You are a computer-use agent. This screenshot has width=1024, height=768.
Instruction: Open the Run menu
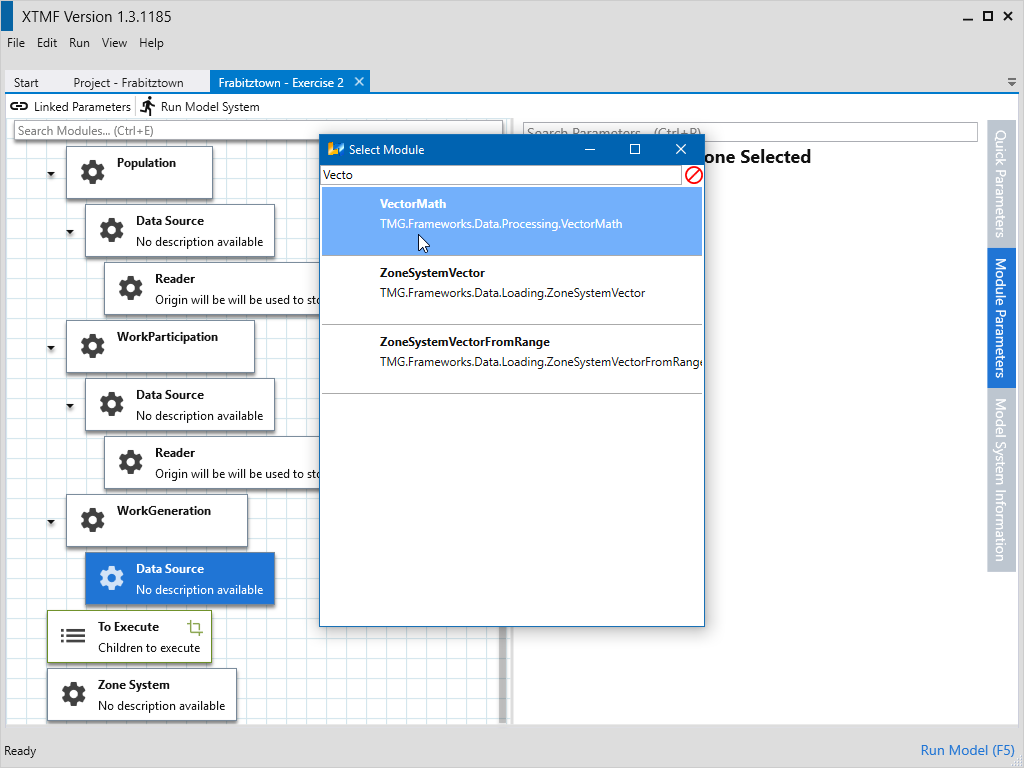[79, 43]
